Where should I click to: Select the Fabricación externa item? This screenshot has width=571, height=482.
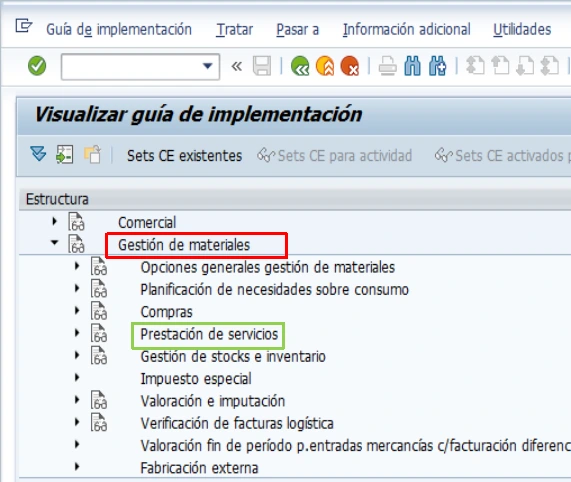click(199, 468)
